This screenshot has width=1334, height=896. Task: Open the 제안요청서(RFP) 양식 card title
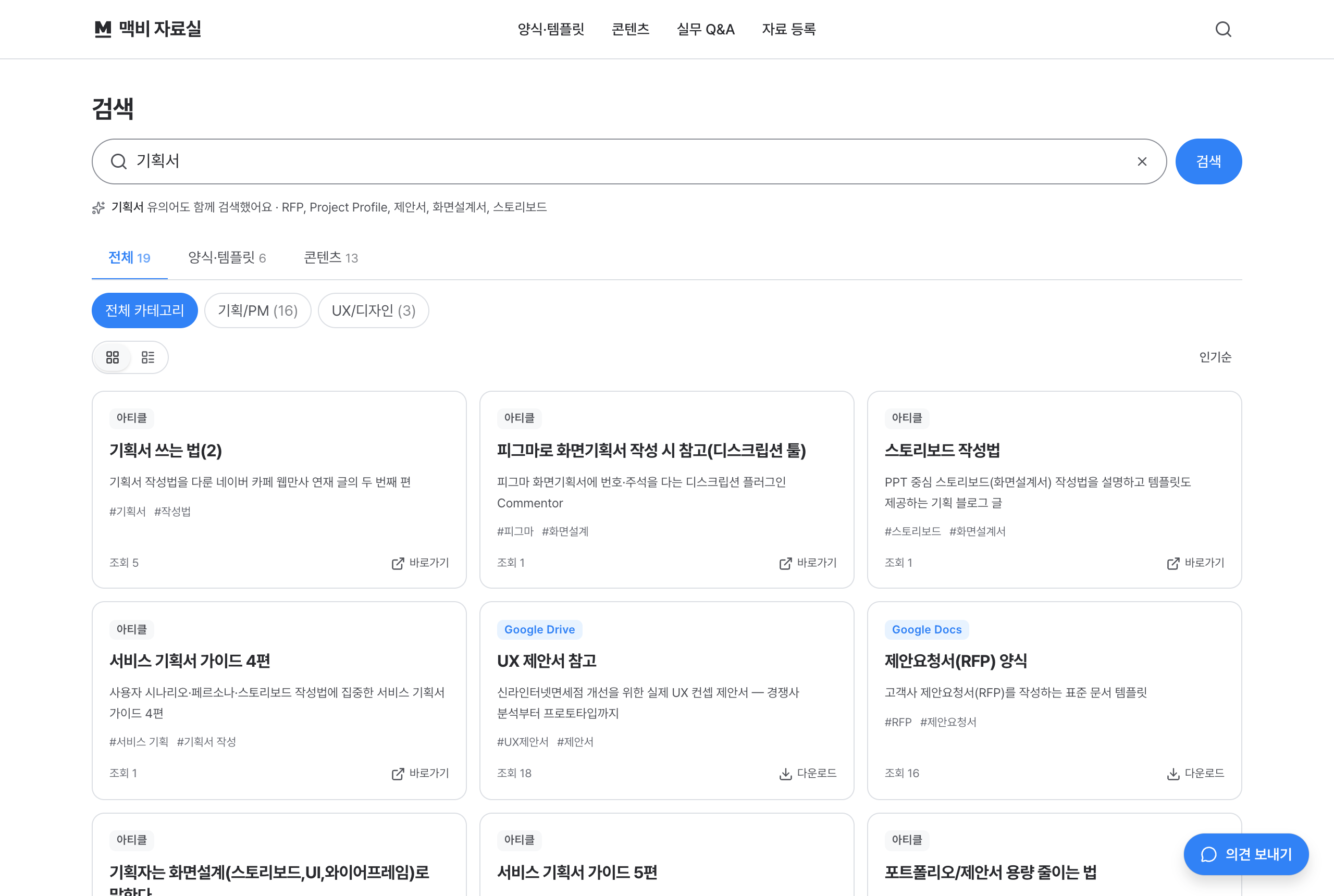pos(955,661)
